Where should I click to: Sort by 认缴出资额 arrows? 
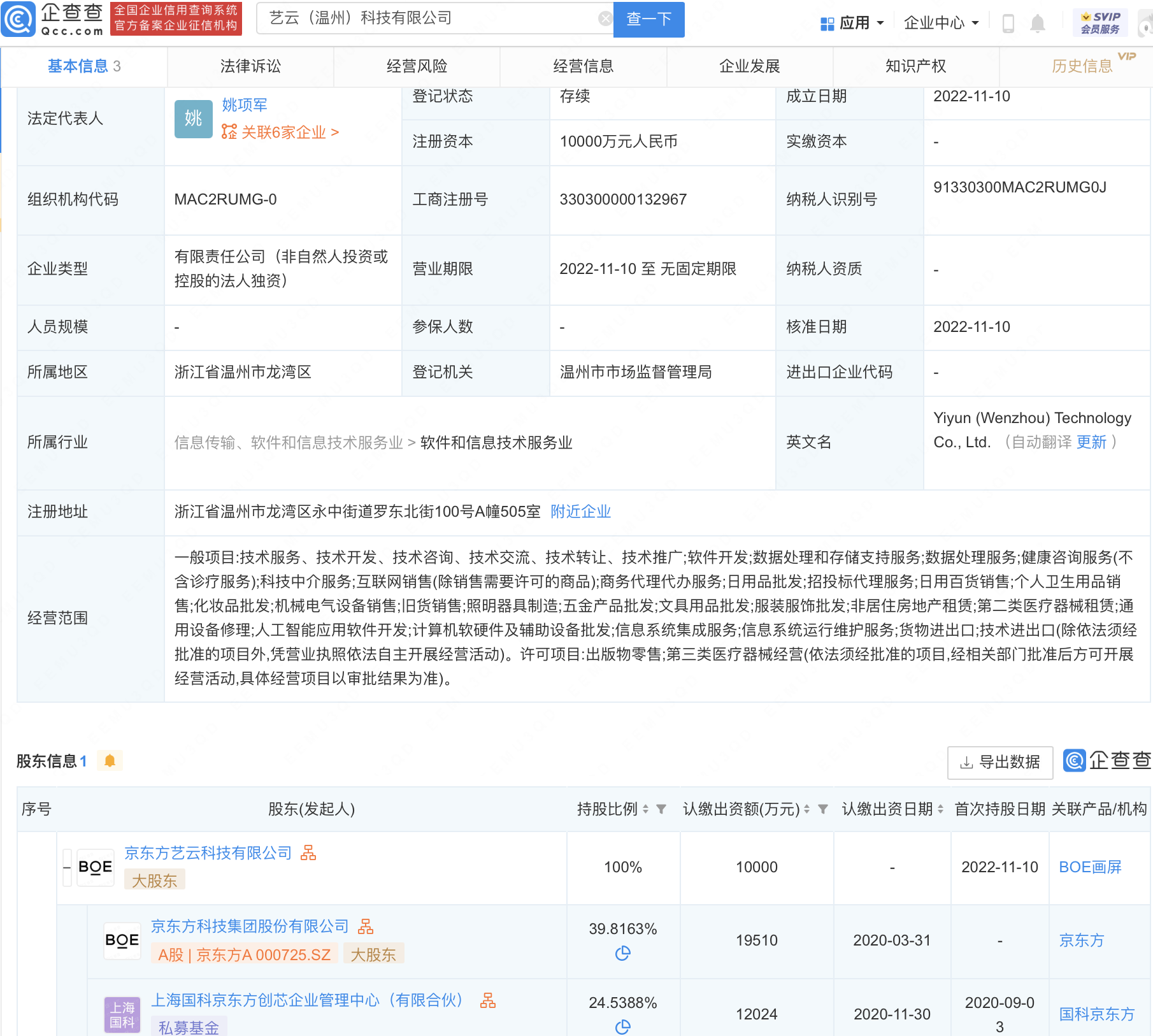pos(806,809)
